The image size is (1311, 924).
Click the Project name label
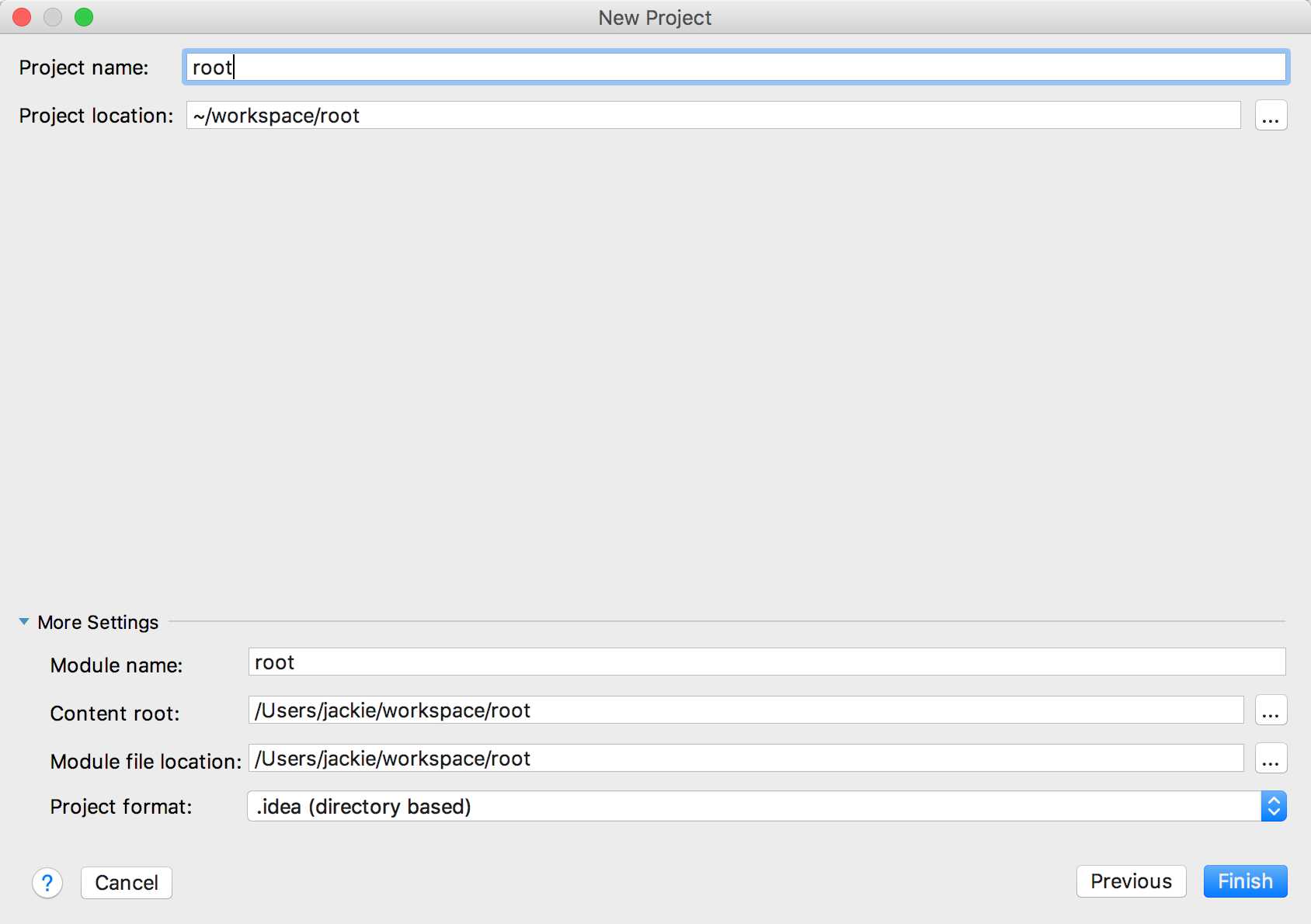pyautogui.click(x=84, y=68)
